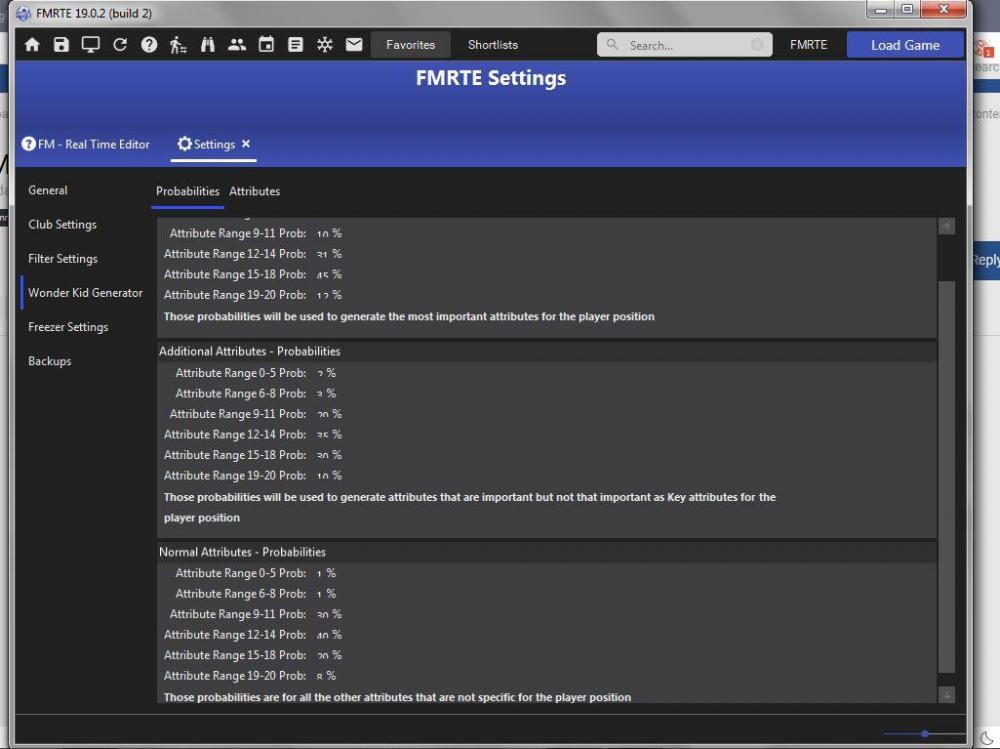The image size is (1000, 749).
Task: Click the scrollbar up arrow
Action: (x=946, y=226)
